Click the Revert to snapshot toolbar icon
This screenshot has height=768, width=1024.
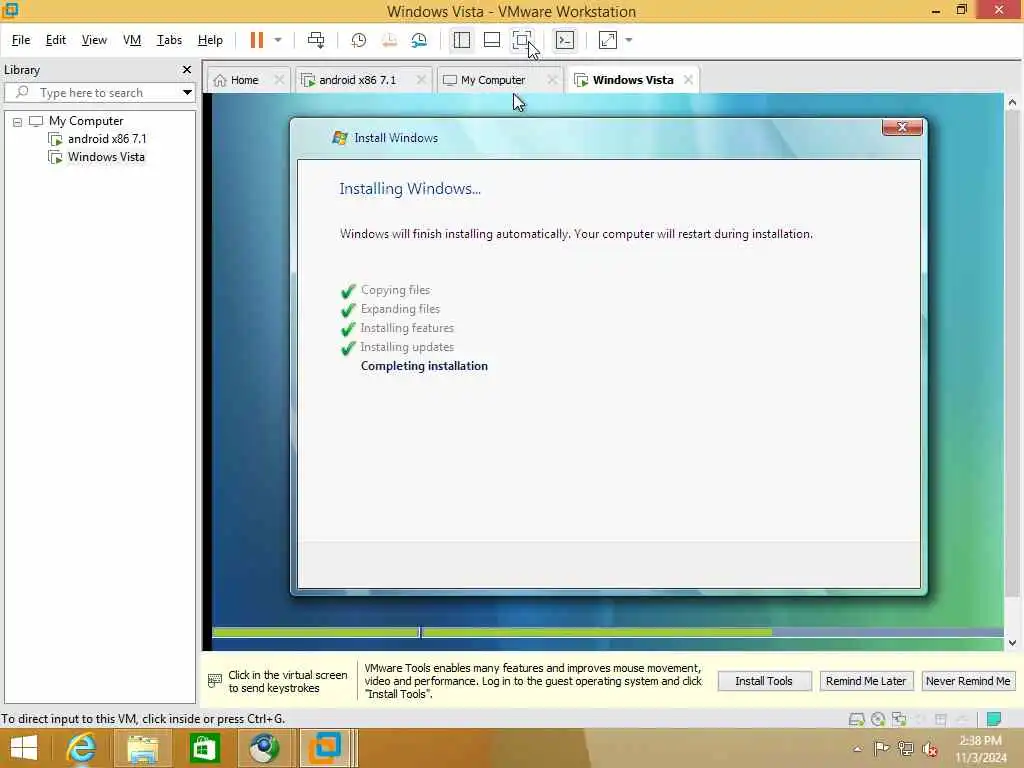point(389,40)
